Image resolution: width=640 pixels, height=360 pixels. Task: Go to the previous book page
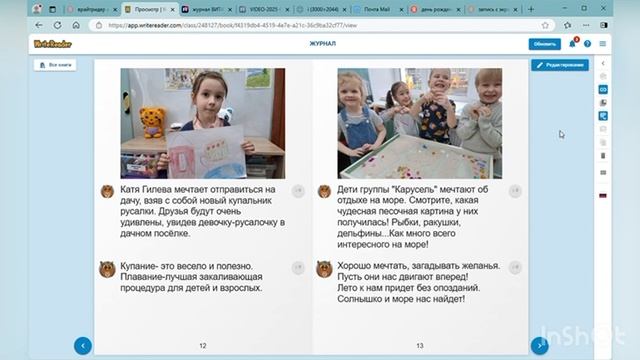point(83,346)
